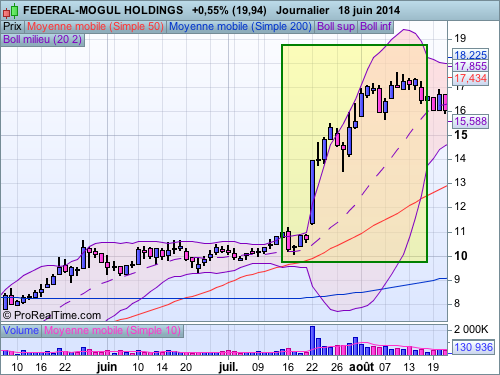
Task: Click the Journalier timeframe text
Action: tap(302, 10)
